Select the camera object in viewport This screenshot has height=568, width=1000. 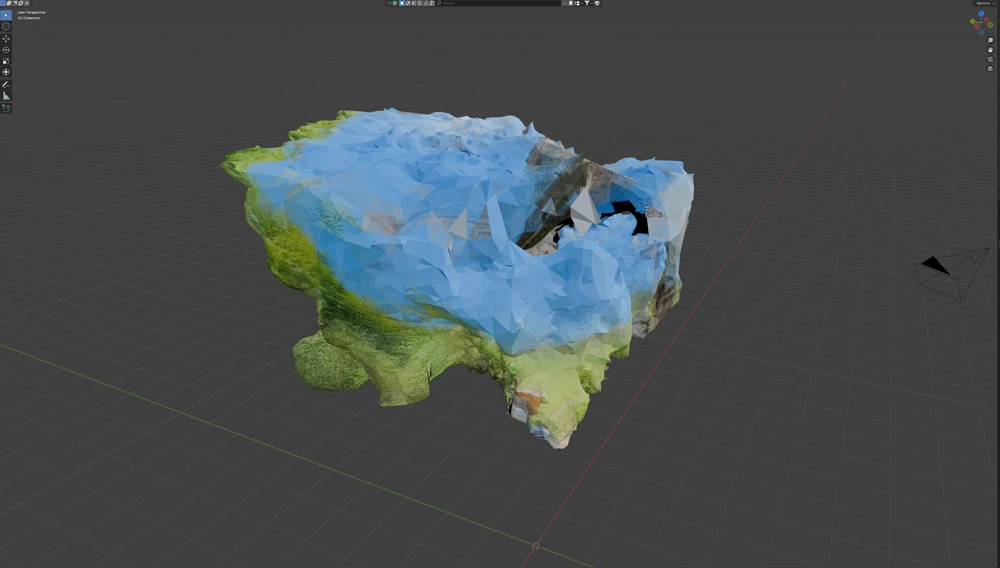pyautogui.click(x=952, y=274)
